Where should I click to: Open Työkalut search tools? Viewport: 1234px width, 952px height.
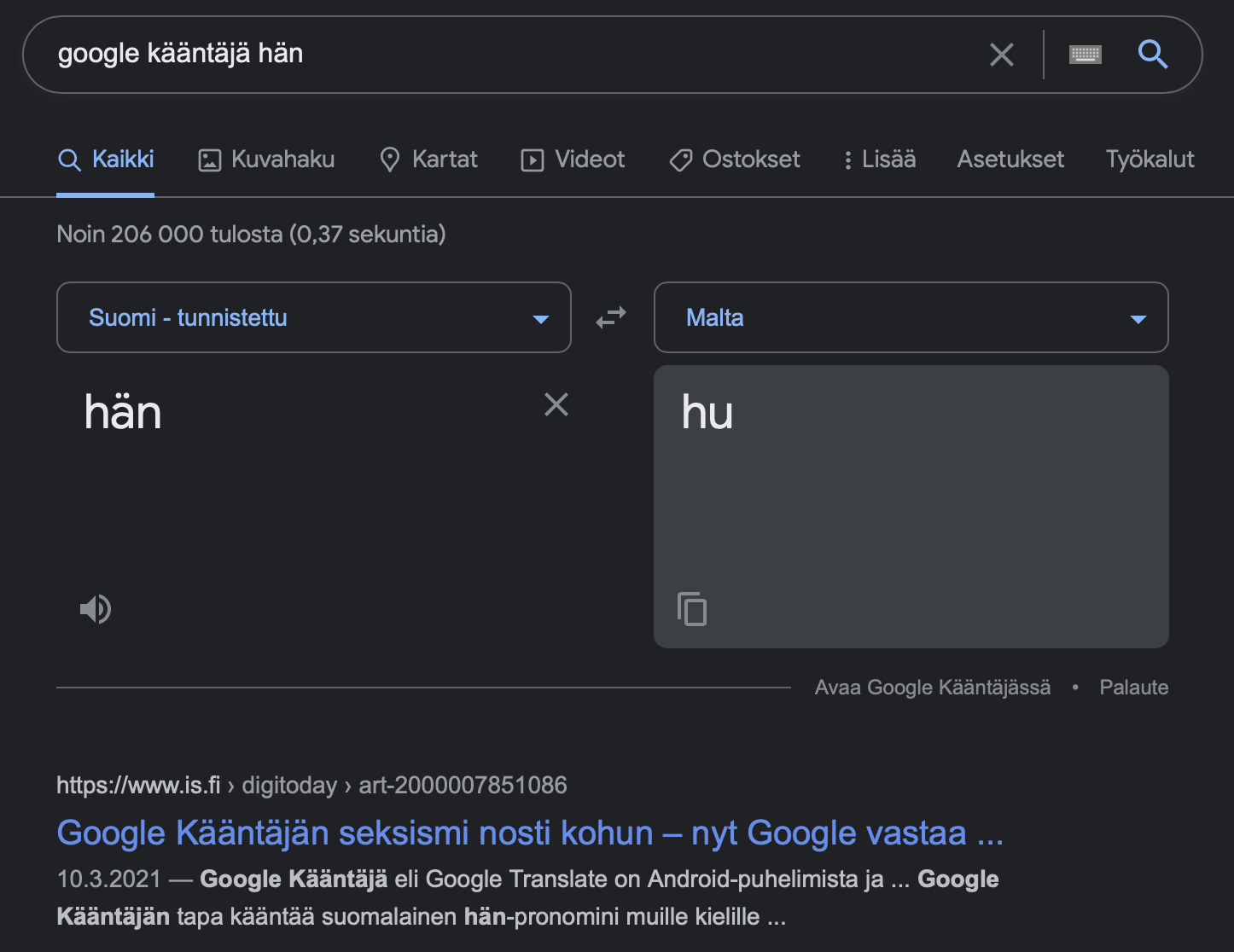tap(1150, 160)
